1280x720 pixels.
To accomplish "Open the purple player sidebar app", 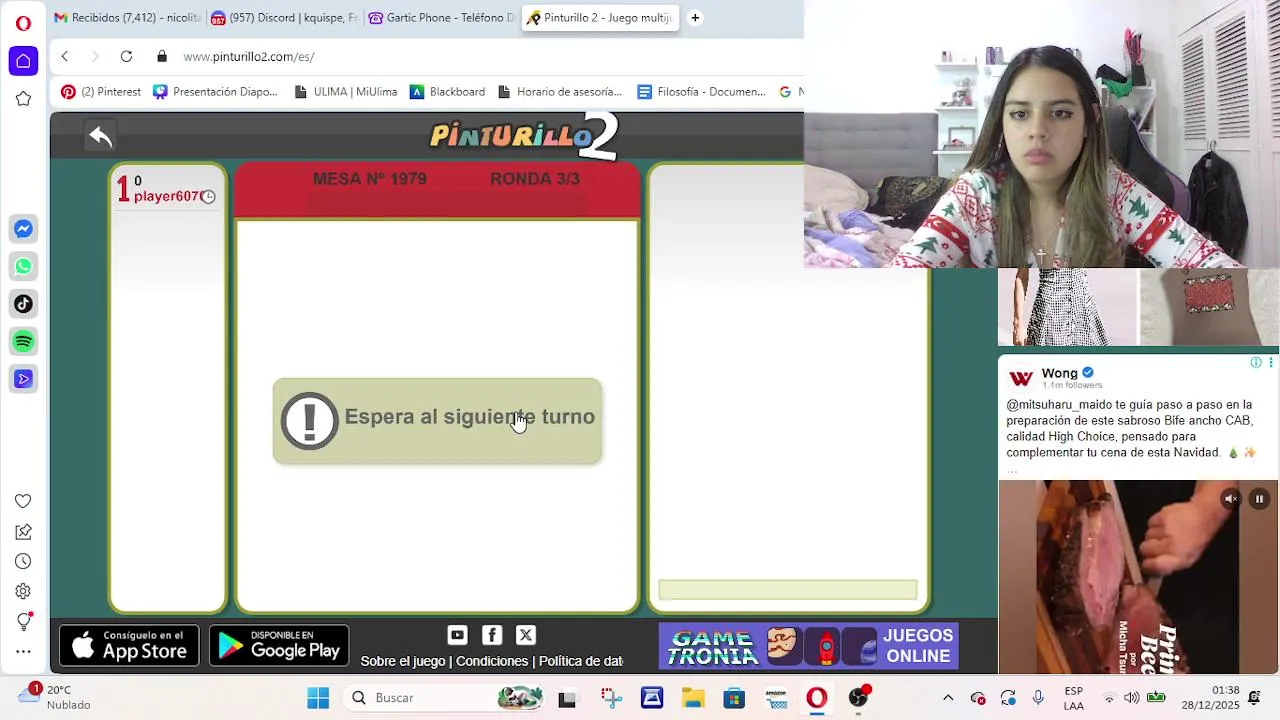I will coord(23,379).
